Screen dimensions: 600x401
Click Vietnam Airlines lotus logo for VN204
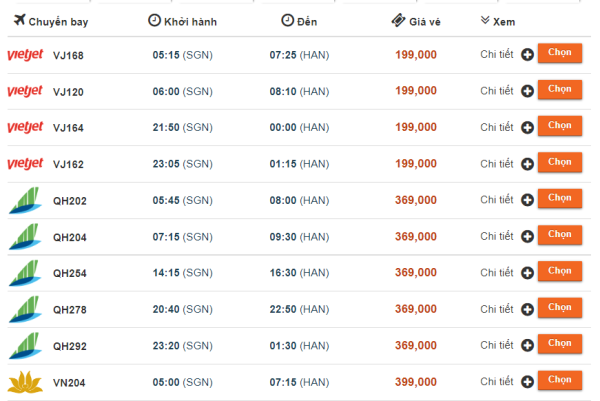25,382
